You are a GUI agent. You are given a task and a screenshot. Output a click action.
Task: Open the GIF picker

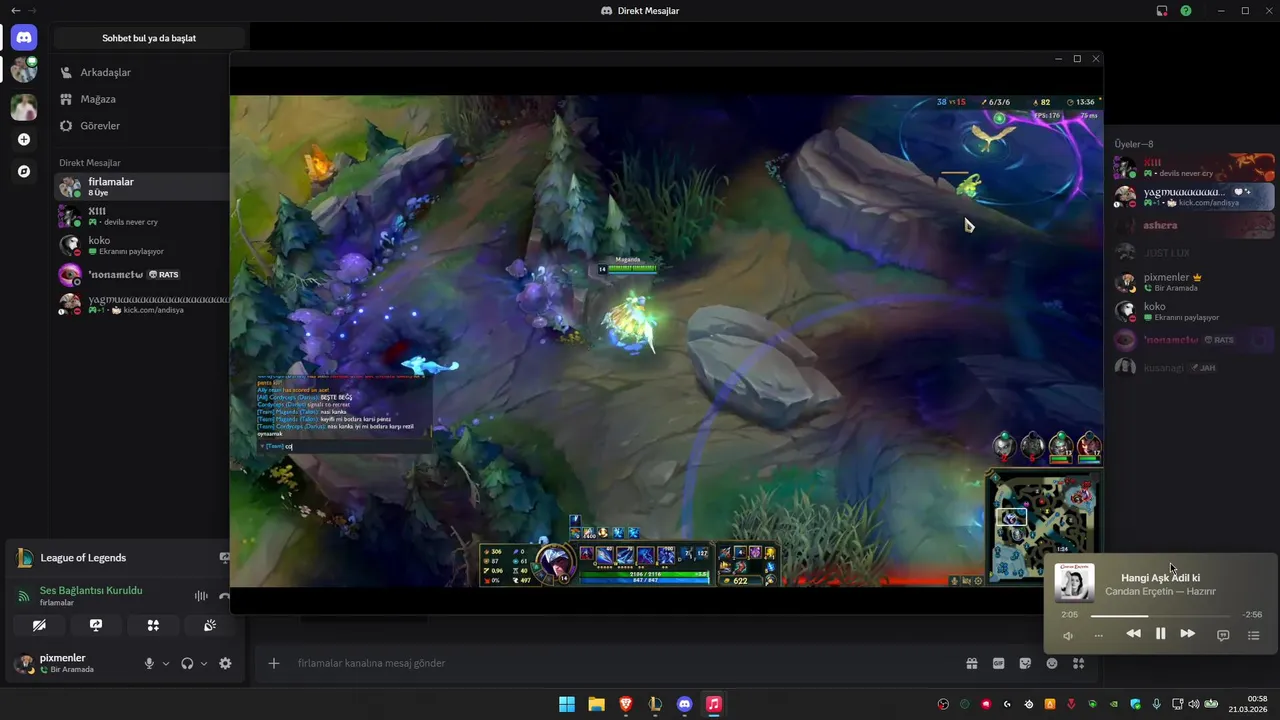(998, 663)
